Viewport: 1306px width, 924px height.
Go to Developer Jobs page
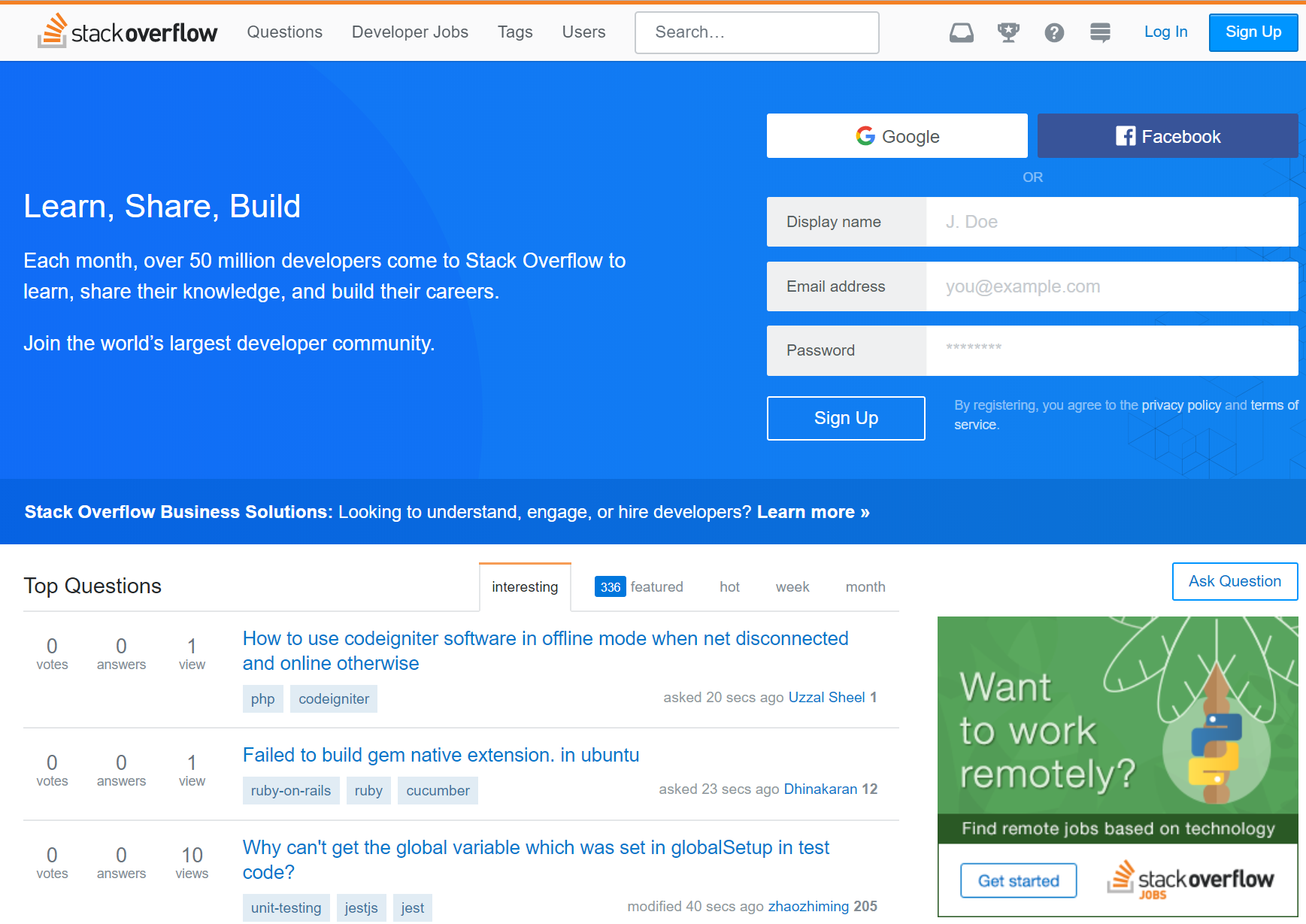click(x=410, y=32)
